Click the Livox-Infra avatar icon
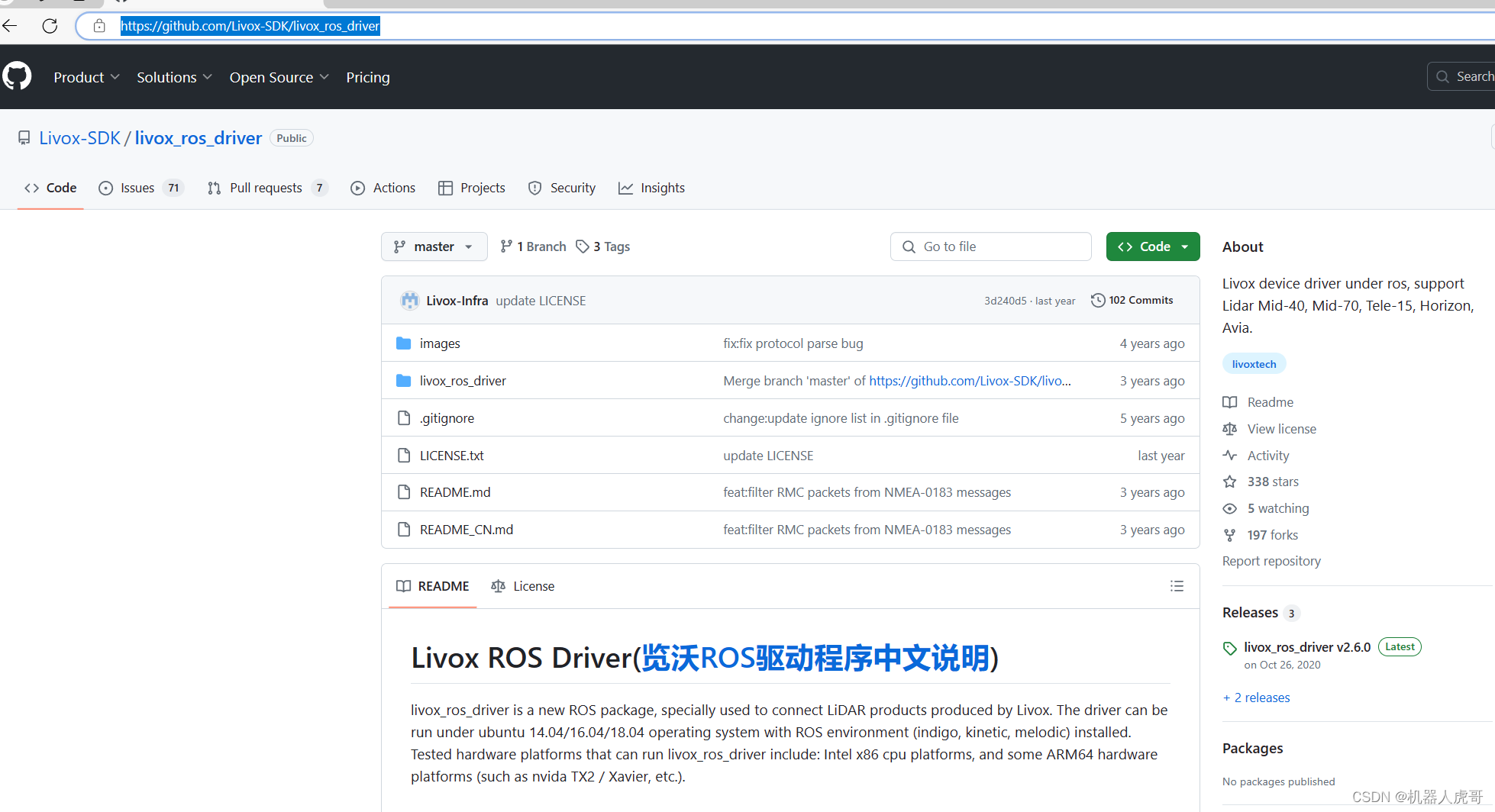 coord(410,301)
